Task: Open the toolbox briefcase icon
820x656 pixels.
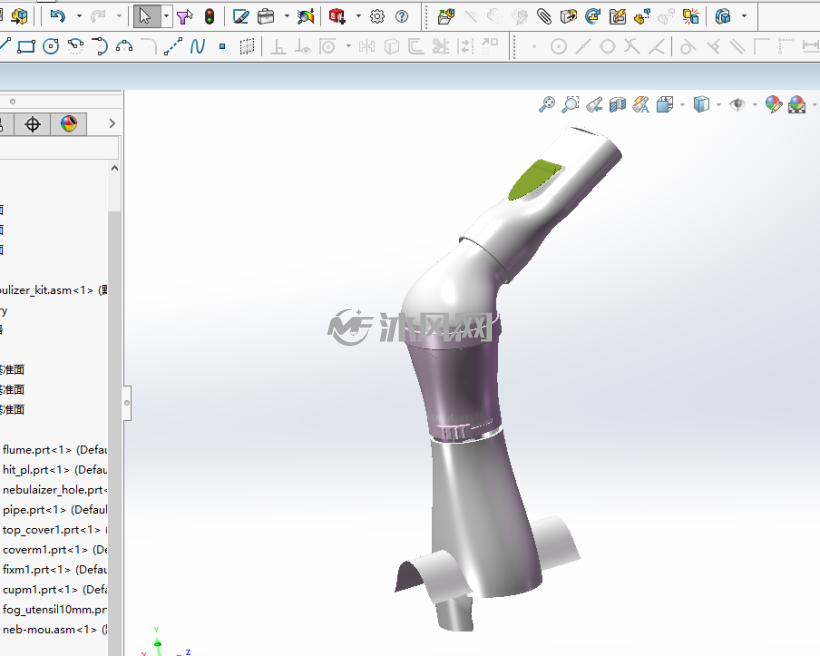Action: tap(266, 17)
